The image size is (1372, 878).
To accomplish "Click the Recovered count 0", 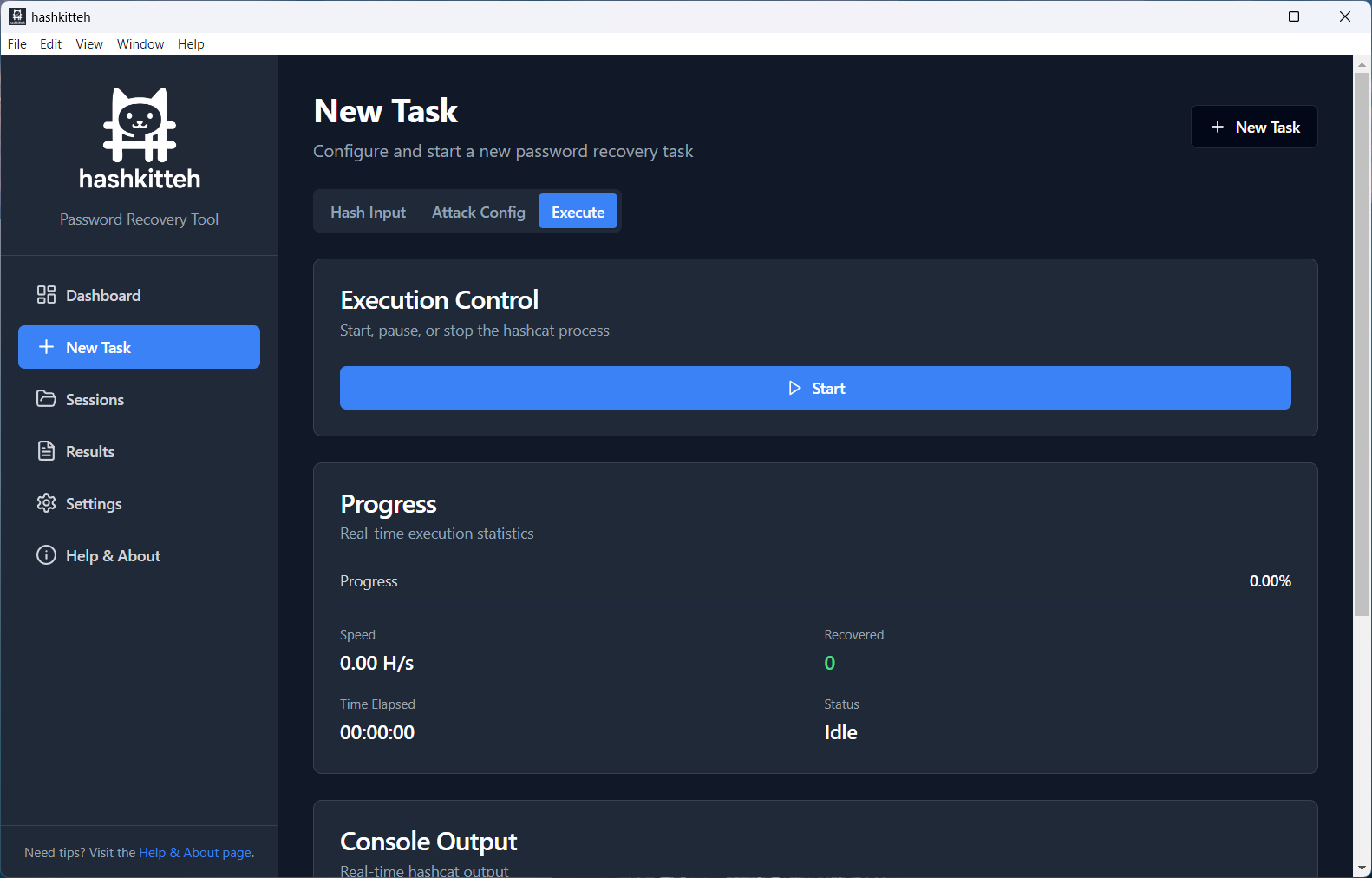I will pos(830,663).
